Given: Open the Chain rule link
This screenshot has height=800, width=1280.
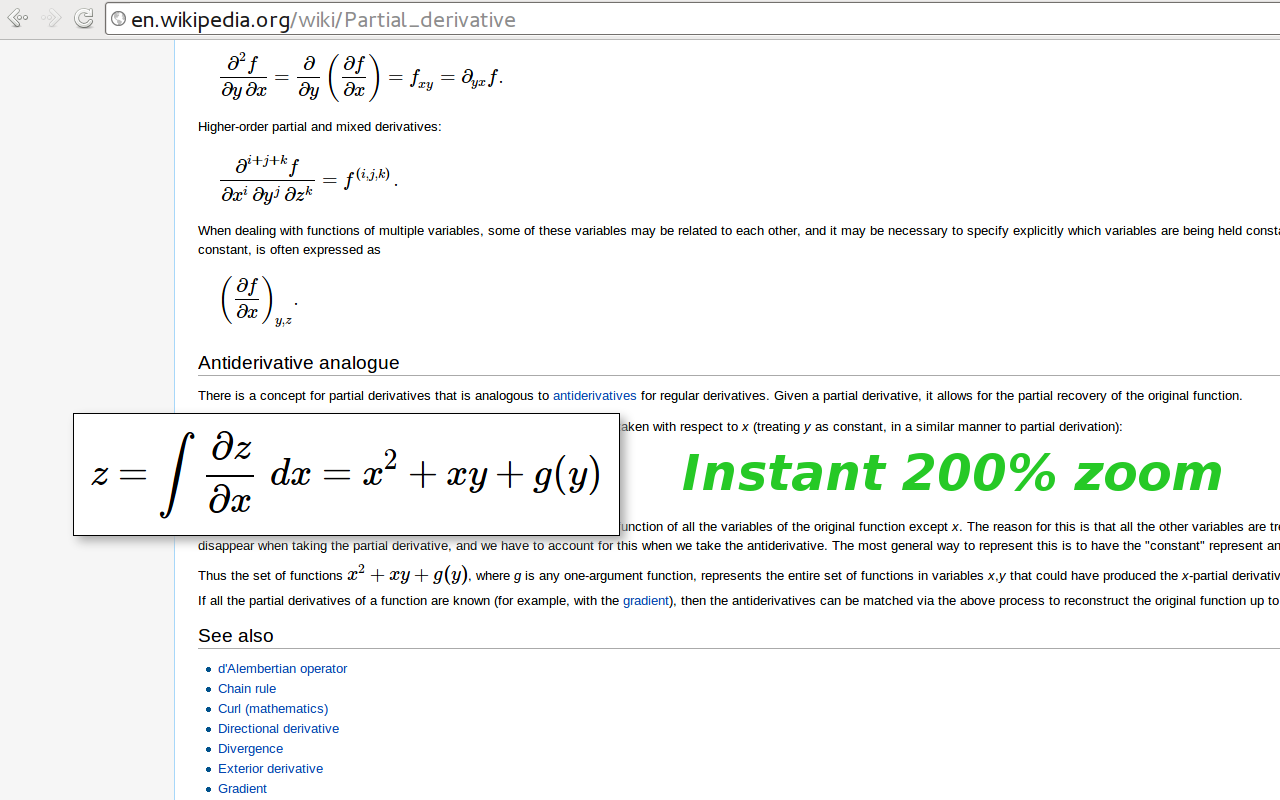Looking at the screenshot, I should coord(247,689).
